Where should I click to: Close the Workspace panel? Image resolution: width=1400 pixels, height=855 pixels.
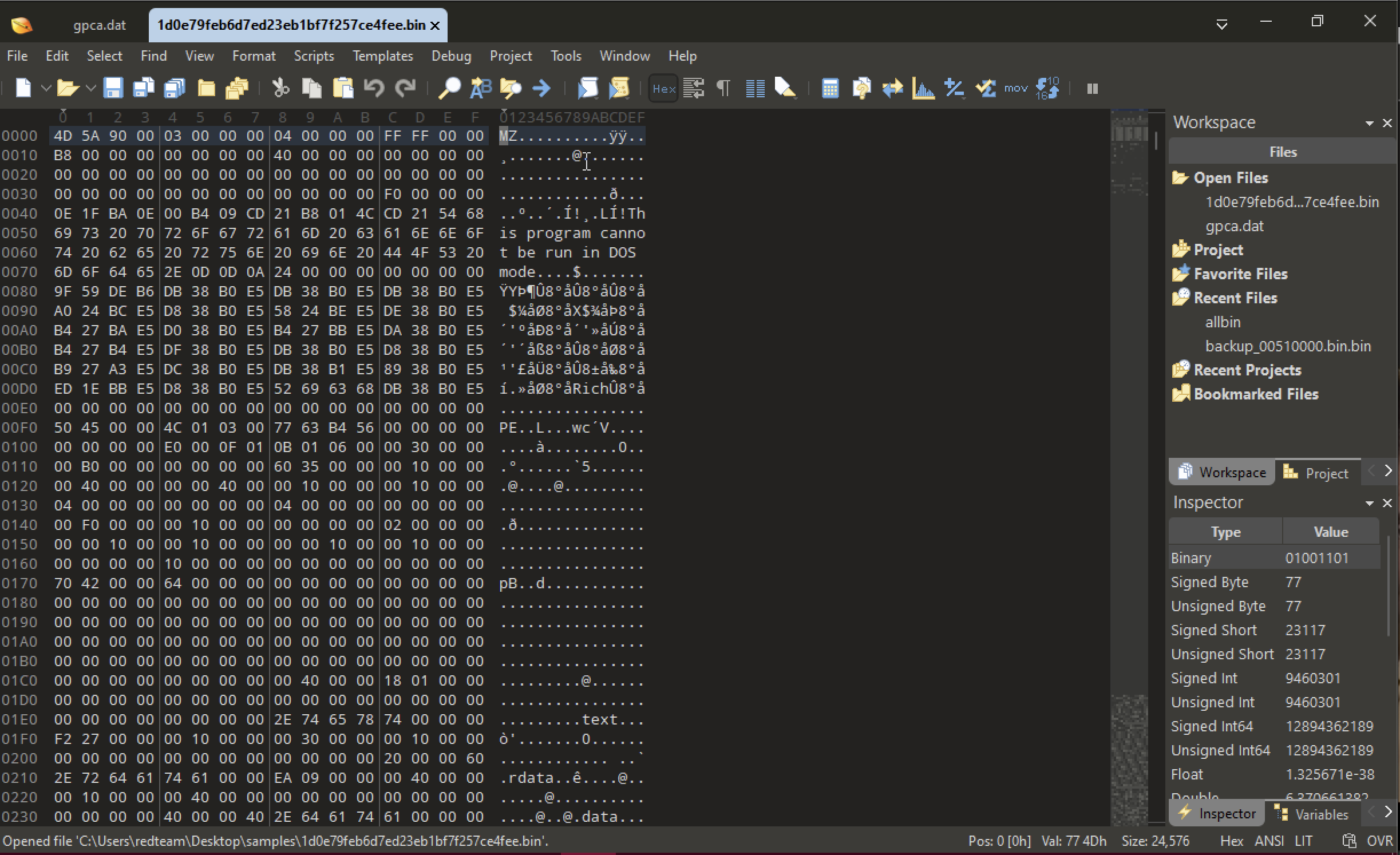(x=1387, y=123)
